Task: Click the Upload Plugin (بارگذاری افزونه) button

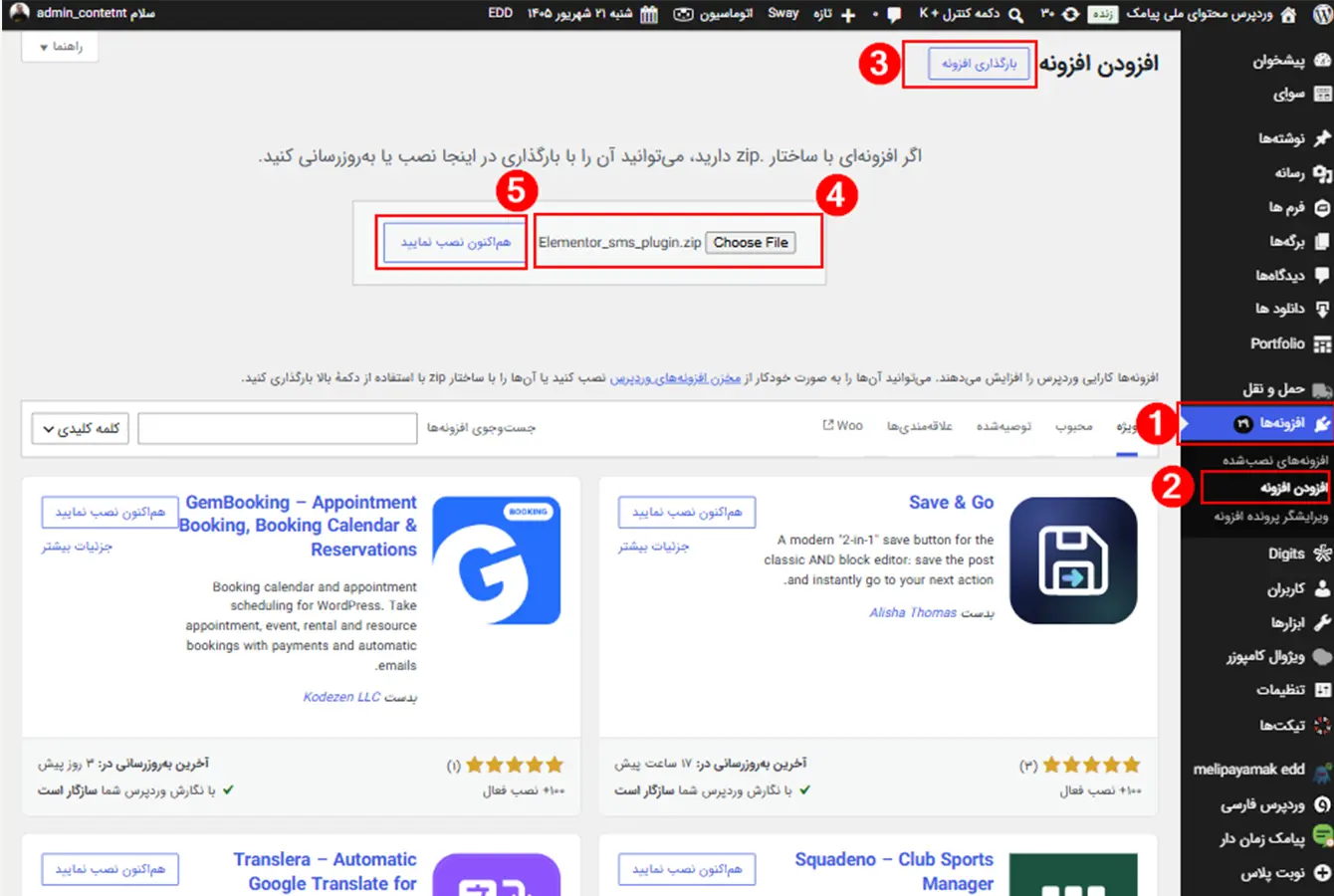Action: [980, 64]
